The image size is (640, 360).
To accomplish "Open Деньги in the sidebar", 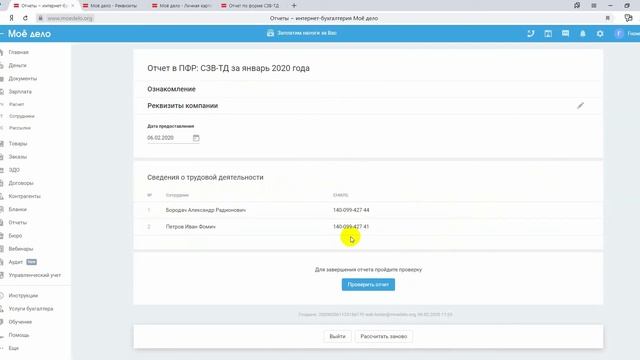I will (x=17, y=65).
